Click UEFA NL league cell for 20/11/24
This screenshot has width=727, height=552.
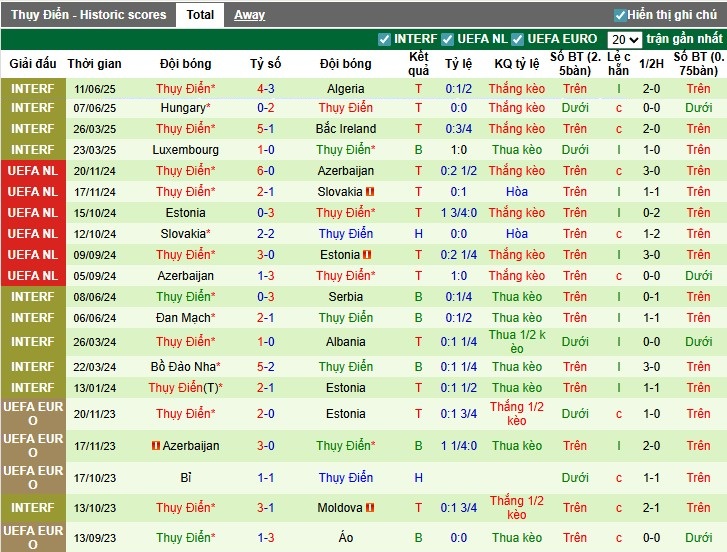(x=33, y=171)
